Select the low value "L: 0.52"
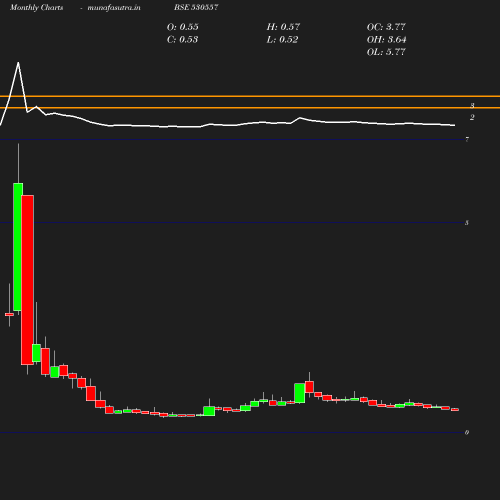The width and height of the screenshot is (500, 500). coord(282,40)
